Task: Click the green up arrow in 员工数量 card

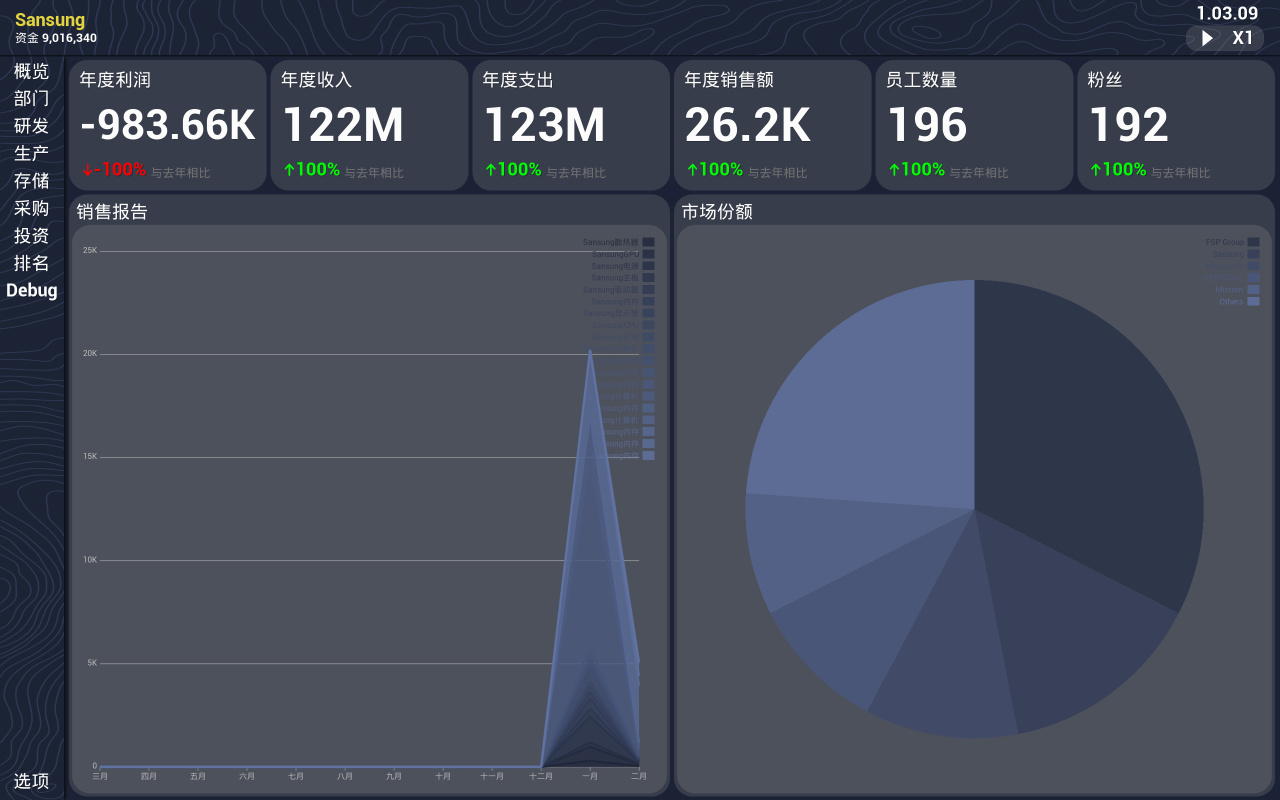Action: click(x=894, y=170)
